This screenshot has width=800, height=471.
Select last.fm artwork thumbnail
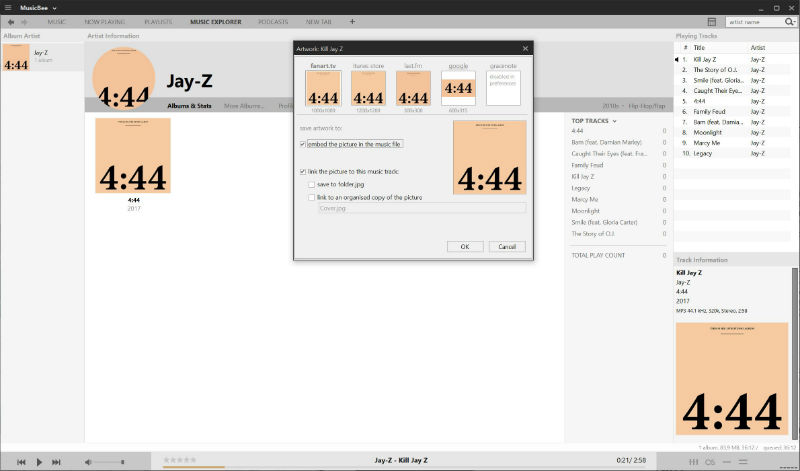click(413, 88)
